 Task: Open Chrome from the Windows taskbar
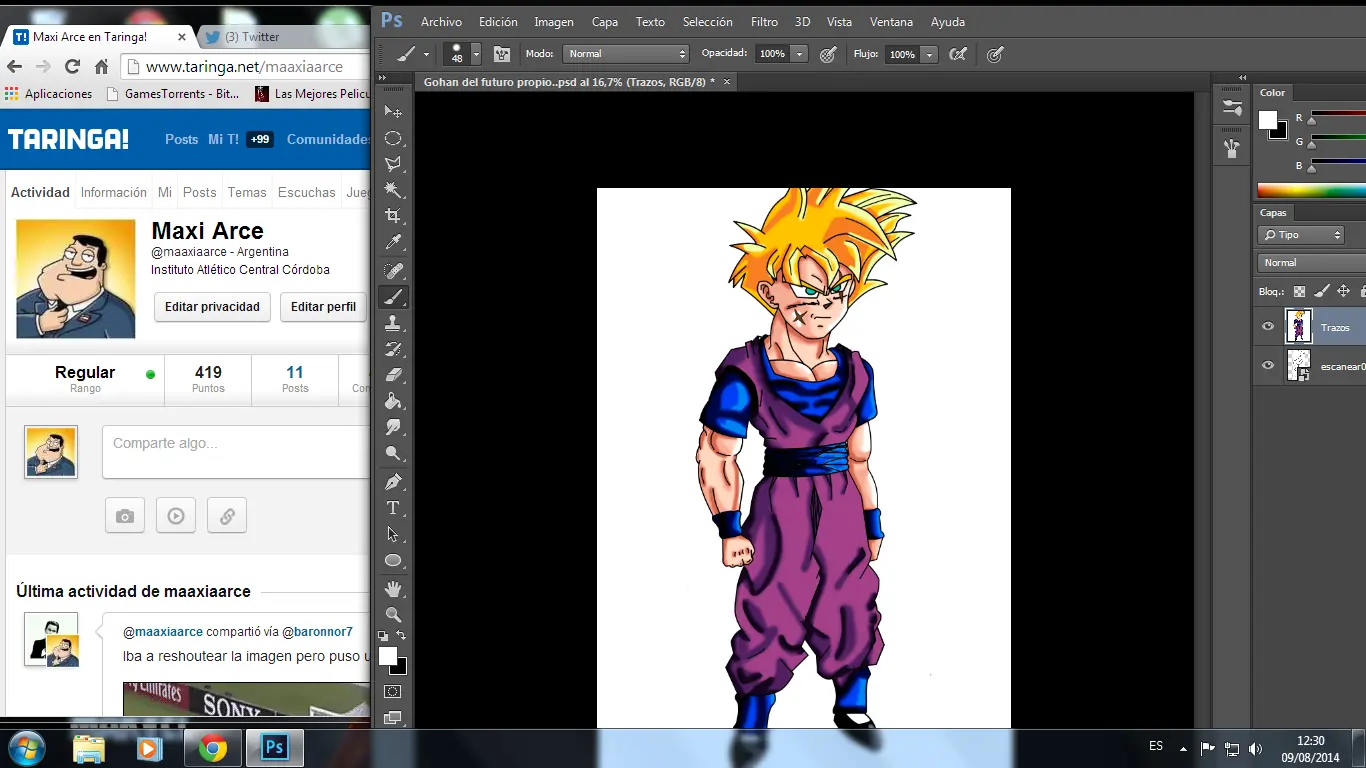click(x=212, y=748)
